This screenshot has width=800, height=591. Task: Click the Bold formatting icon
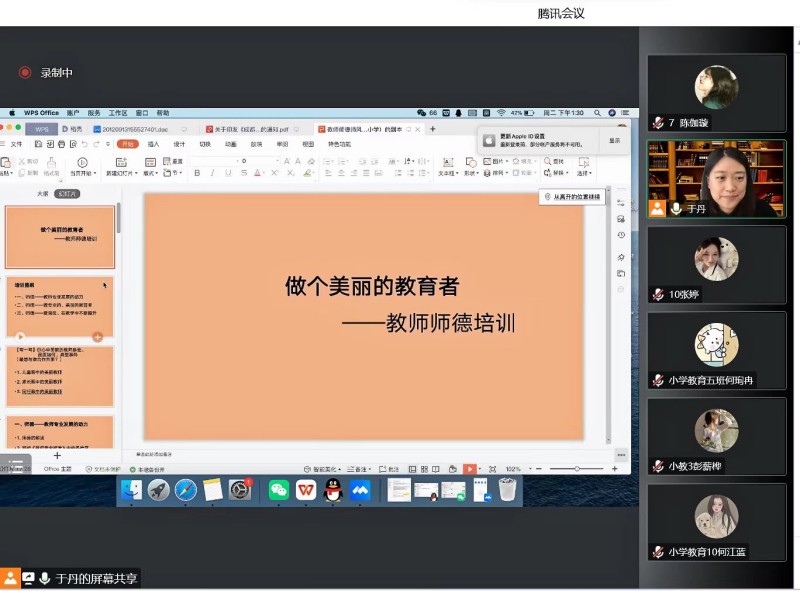tap(197, 173)
